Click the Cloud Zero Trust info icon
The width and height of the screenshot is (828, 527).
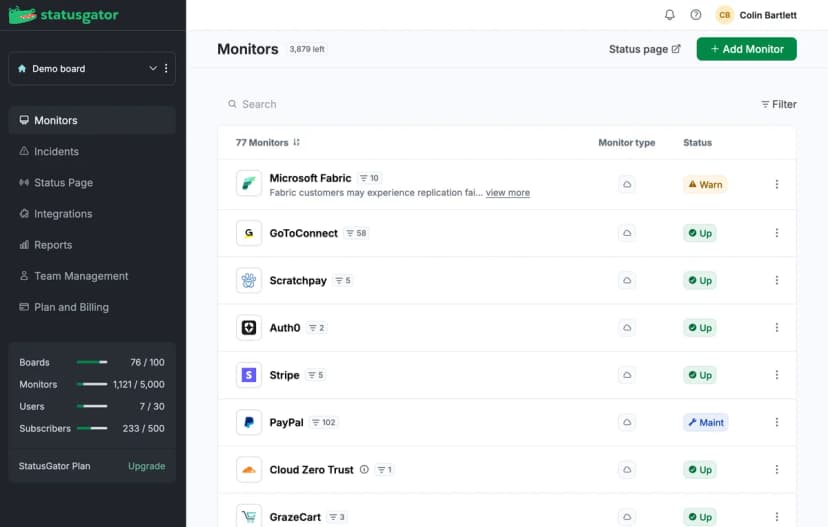click(364, 469)
